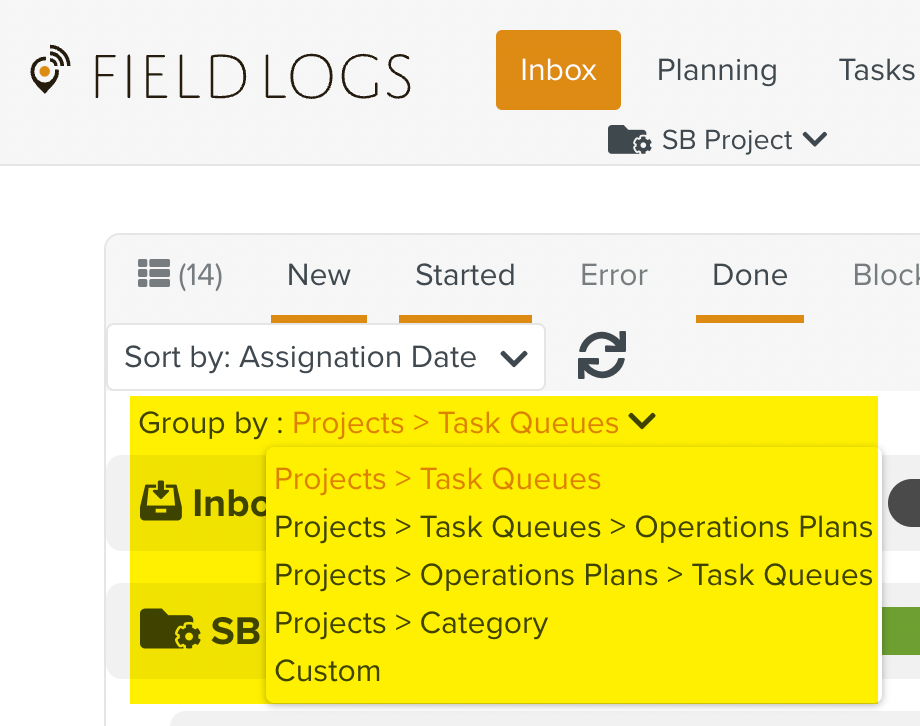Go to the Planning tab
This screenshot has width=920, height=726.
717,70
